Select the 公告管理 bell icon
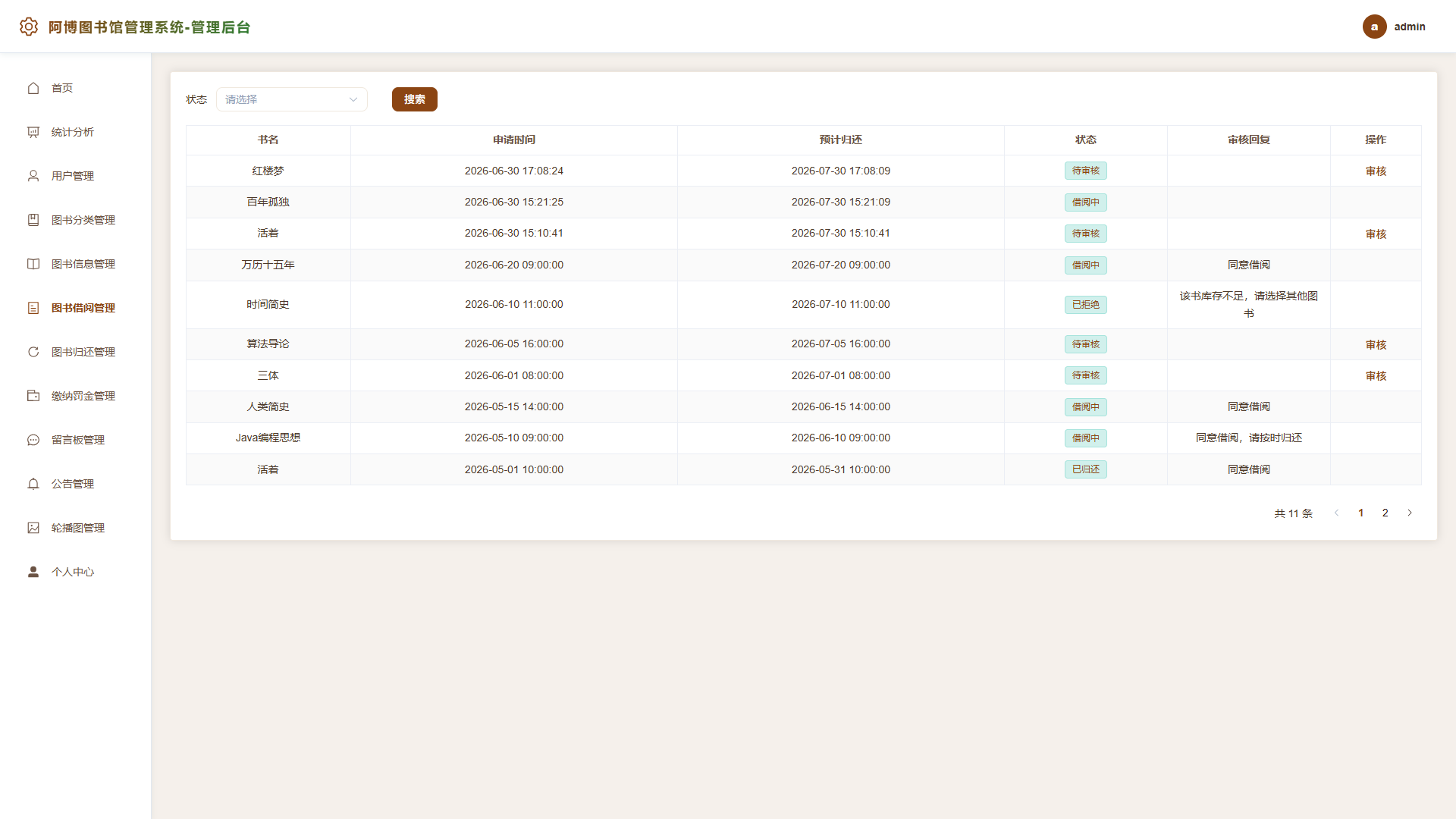Viewport: 1456px width, 819px height. [x=33, y=484]
